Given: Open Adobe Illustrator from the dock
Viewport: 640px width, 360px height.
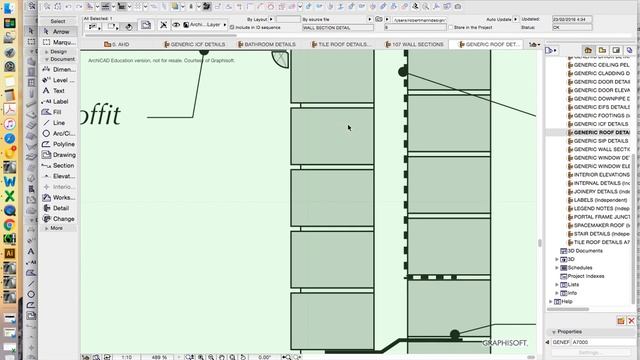Looking at the screenshot, I should 9,253.
